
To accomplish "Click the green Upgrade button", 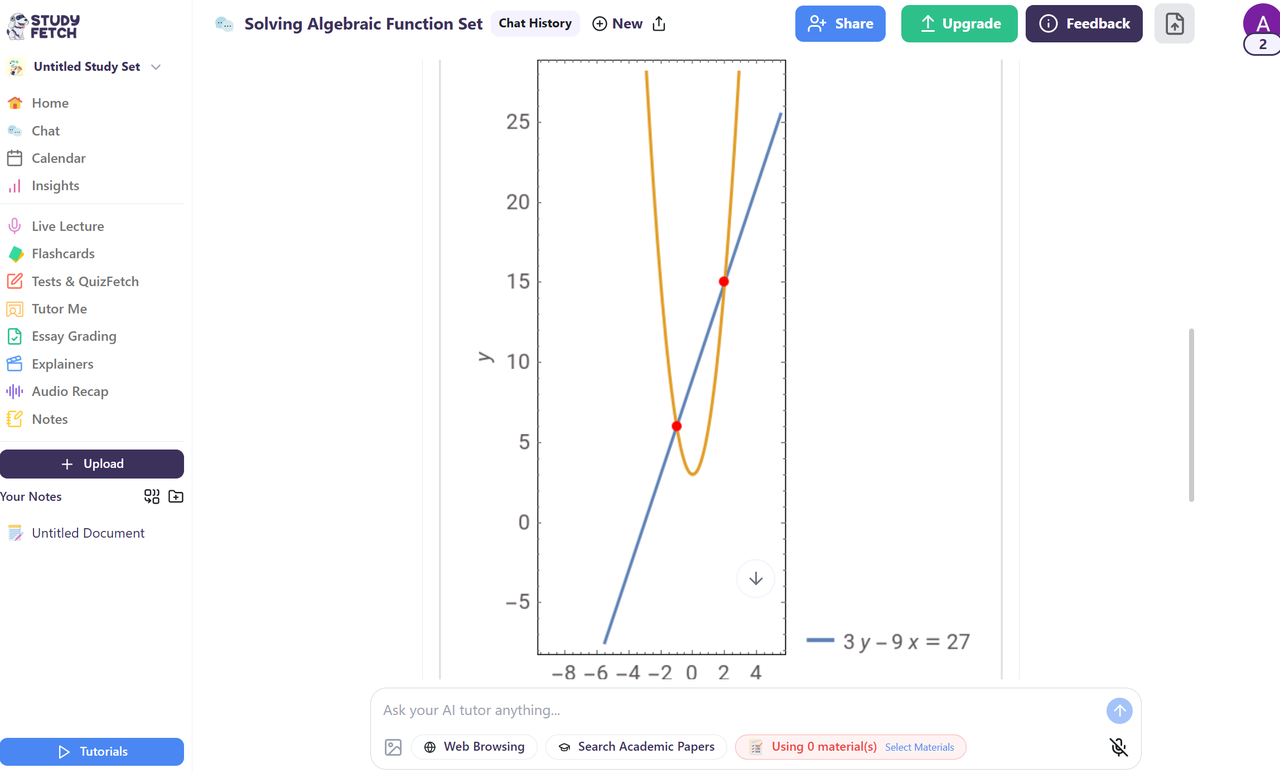I will pos(959,24).
